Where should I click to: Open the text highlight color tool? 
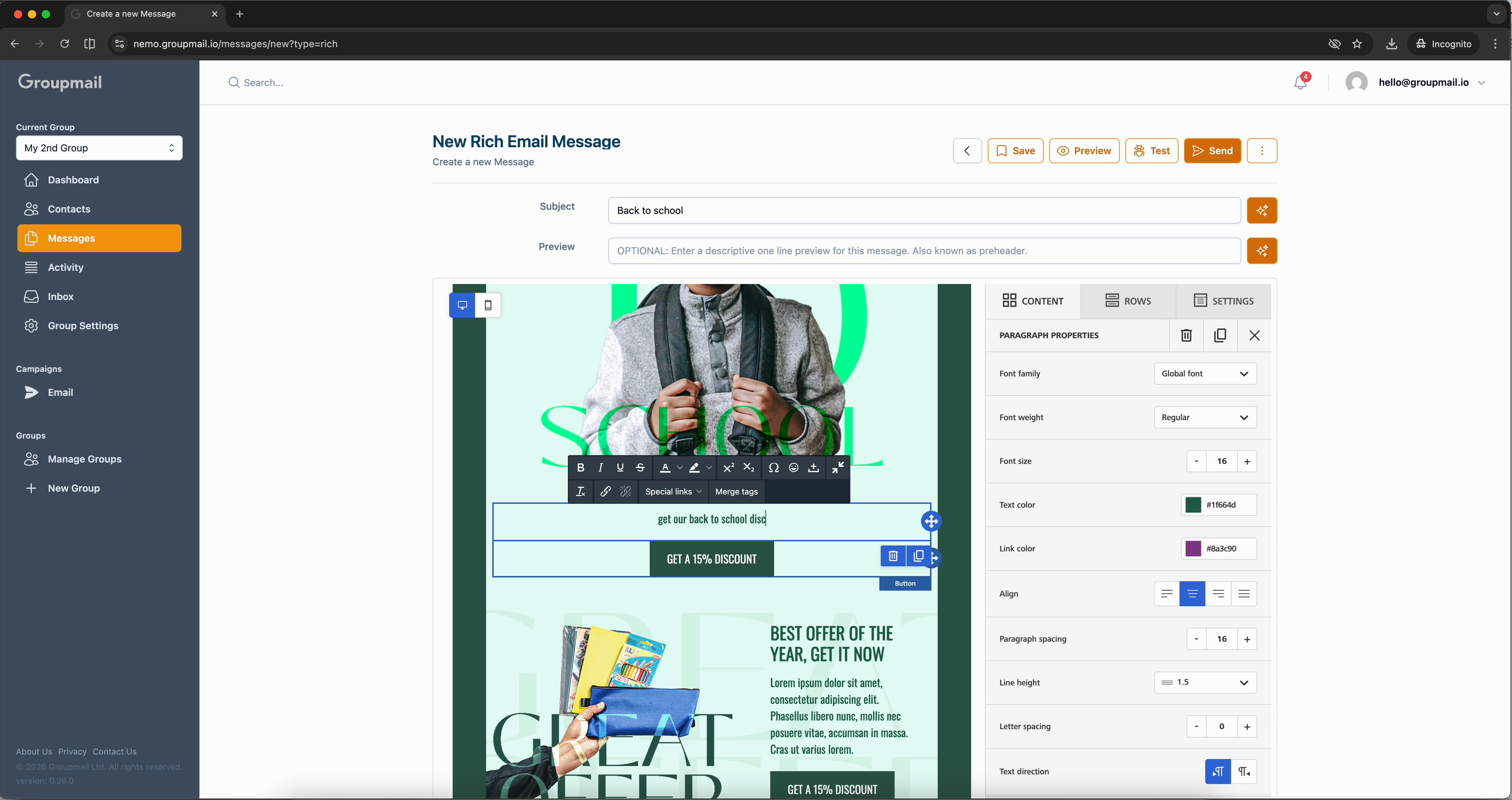(x=694, y=467)
